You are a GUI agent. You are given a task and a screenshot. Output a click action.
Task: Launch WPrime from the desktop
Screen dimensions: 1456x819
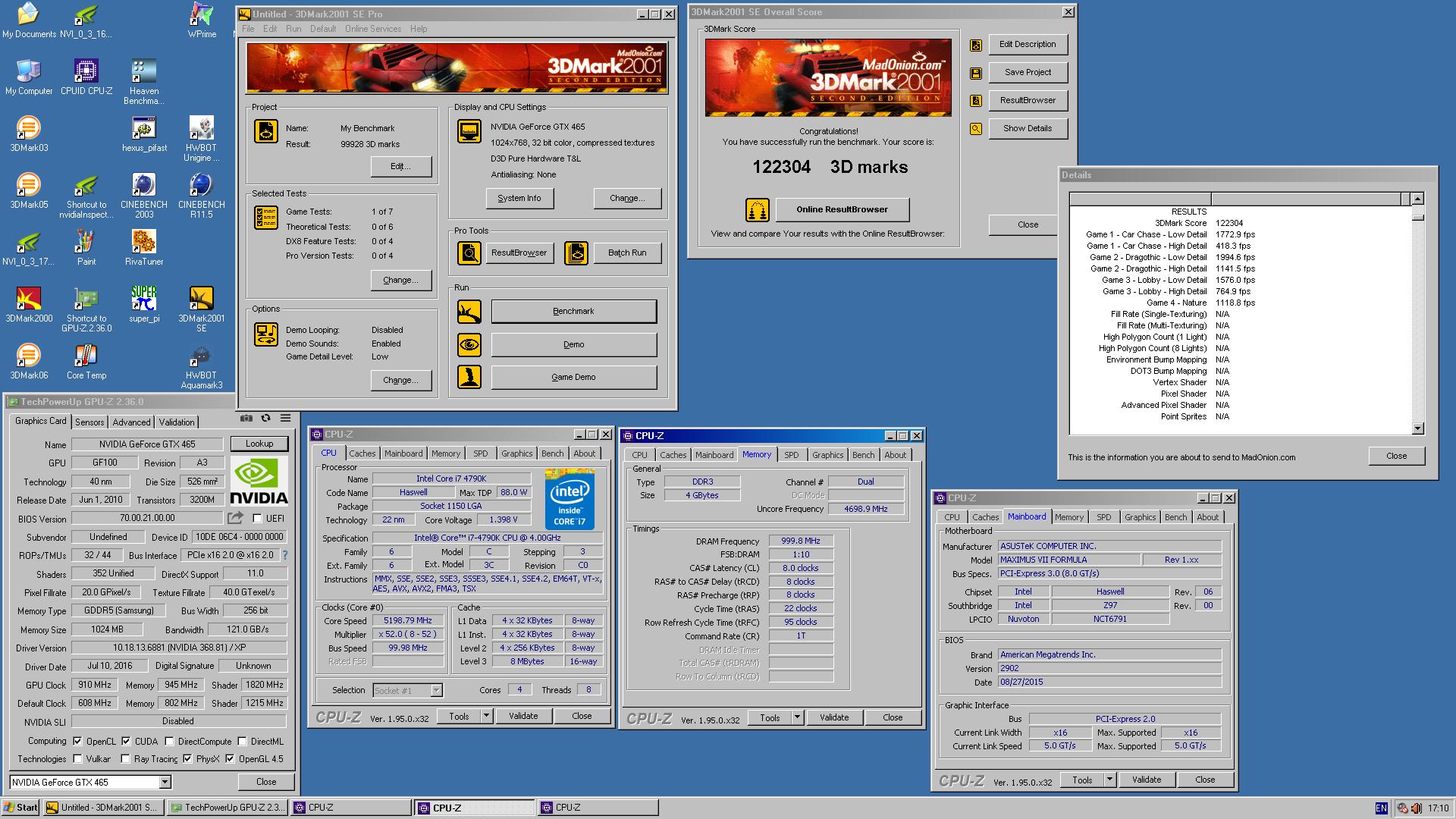[x=202, y=20]
